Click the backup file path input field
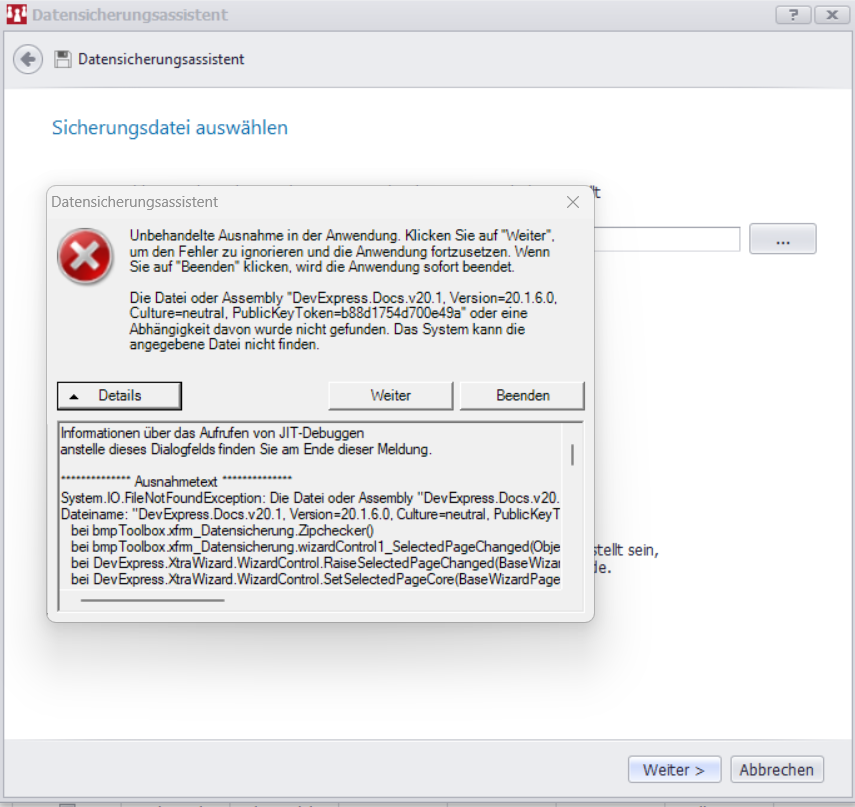 pyautogui.click(x=666, y=239)
